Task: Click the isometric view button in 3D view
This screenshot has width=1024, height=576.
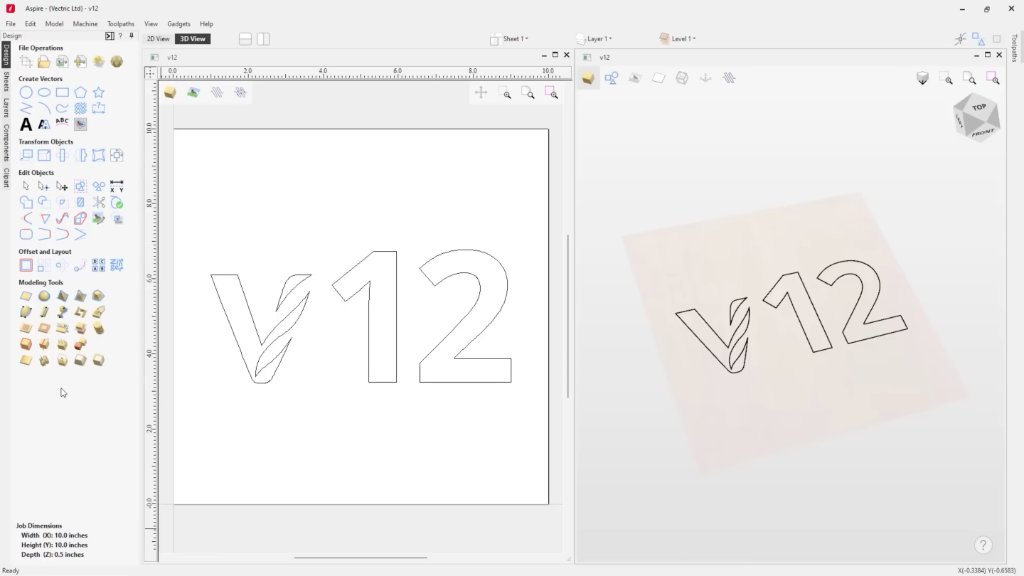Action: (922, 78)
